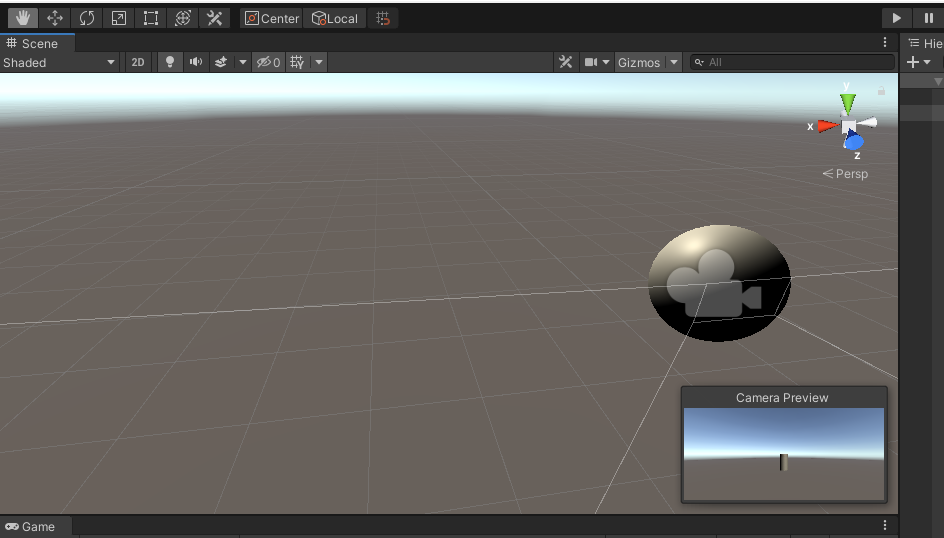Image resolution: width=944 pixels, height=538 pixels.
Task: Toggle skybox and effects
Action: coord(221,62)
